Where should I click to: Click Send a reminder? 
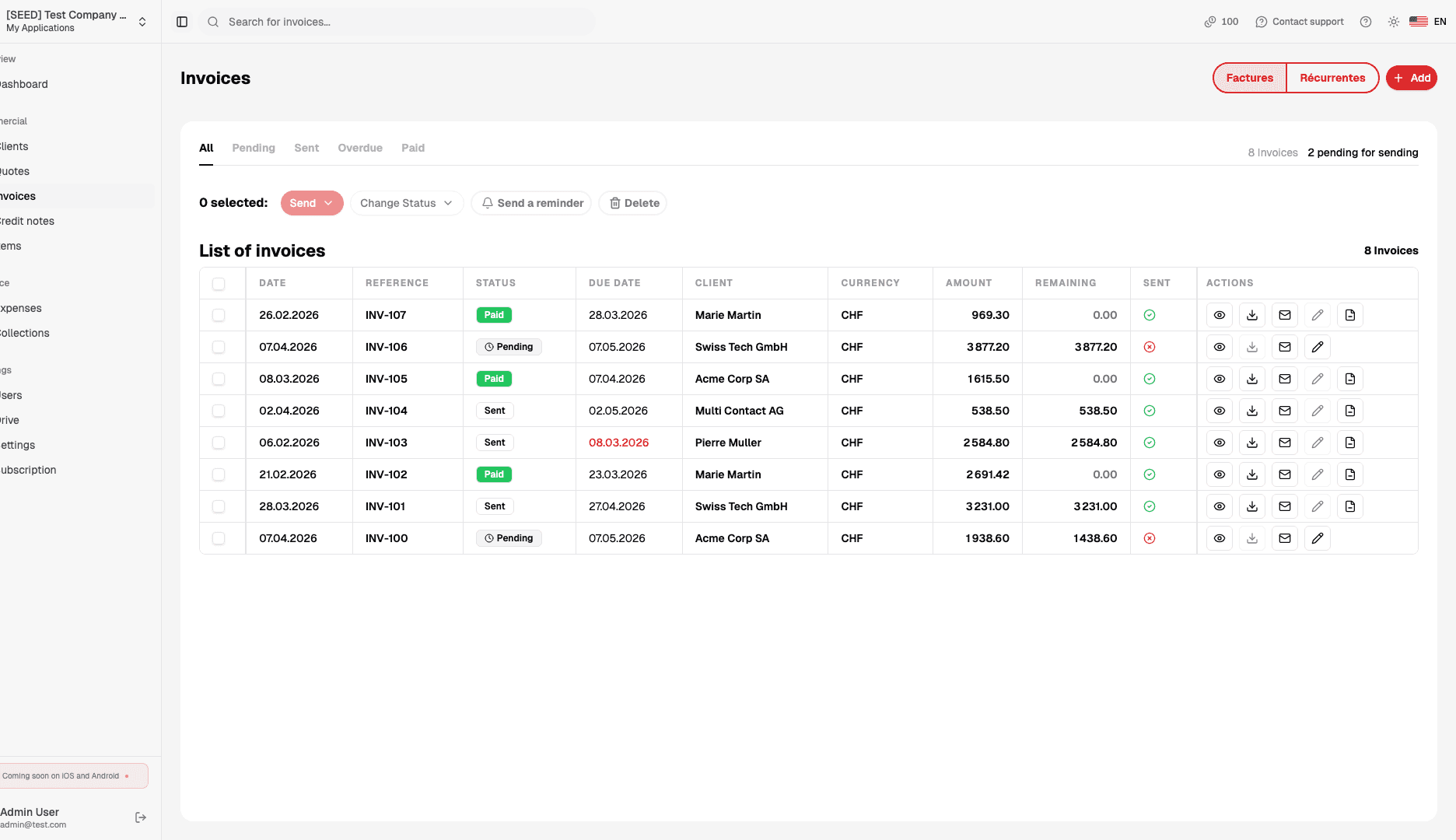point(531,203)
